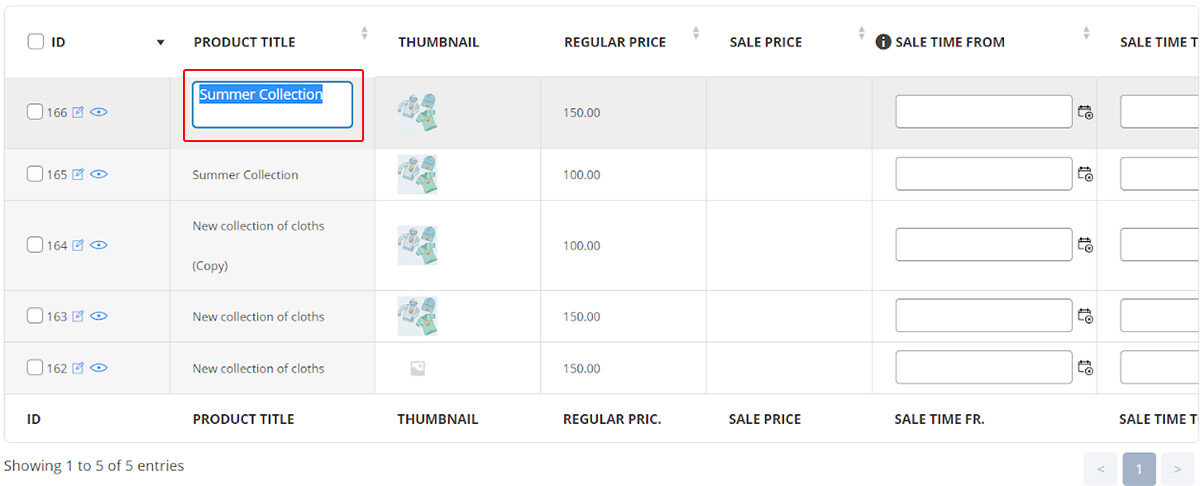
Task: Click the Sale Time From field for row 164
Action: 983,245
